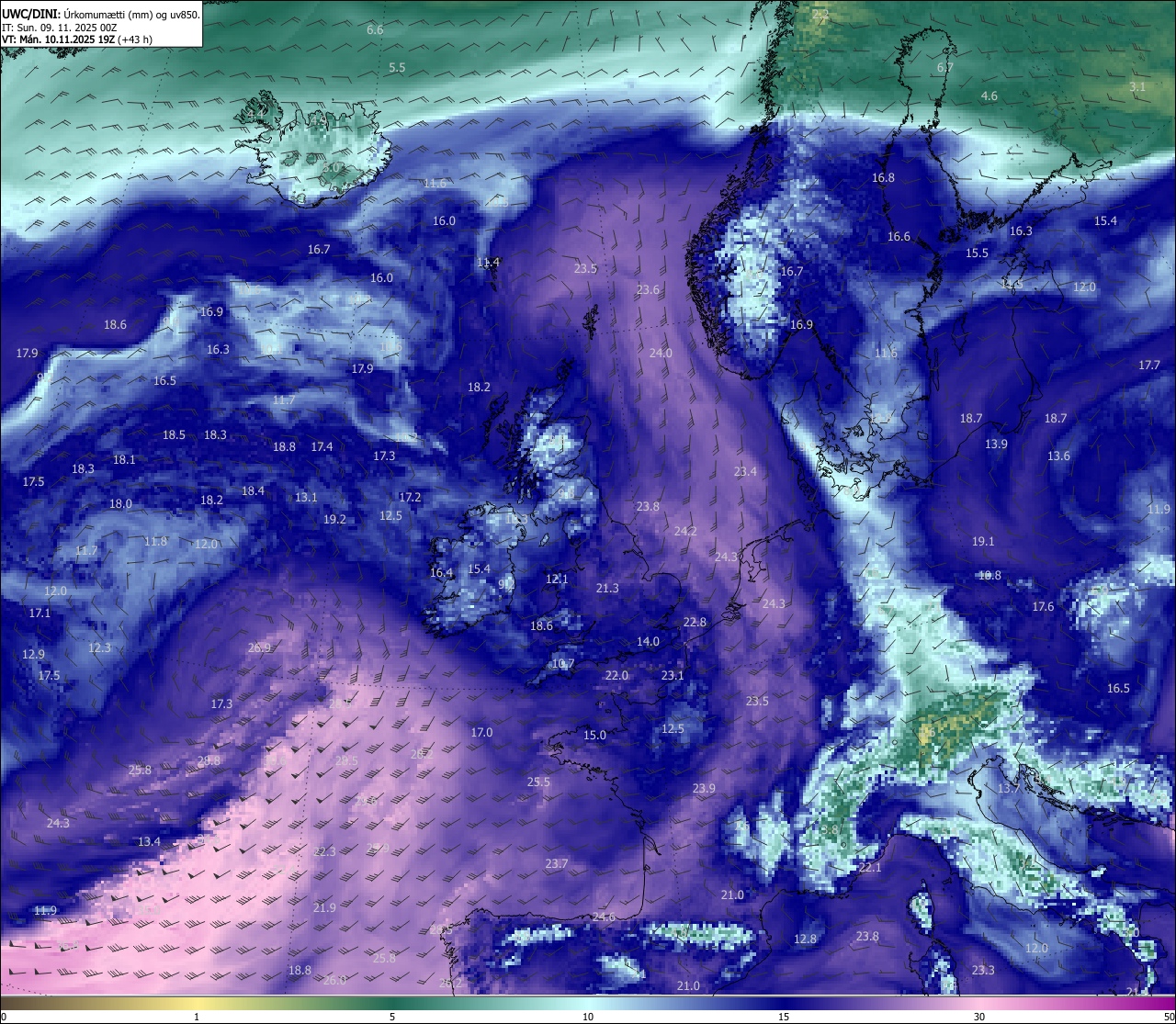The image size is (1176, 1024).
Task: Click the map value '23.9'
Action: 704,789
